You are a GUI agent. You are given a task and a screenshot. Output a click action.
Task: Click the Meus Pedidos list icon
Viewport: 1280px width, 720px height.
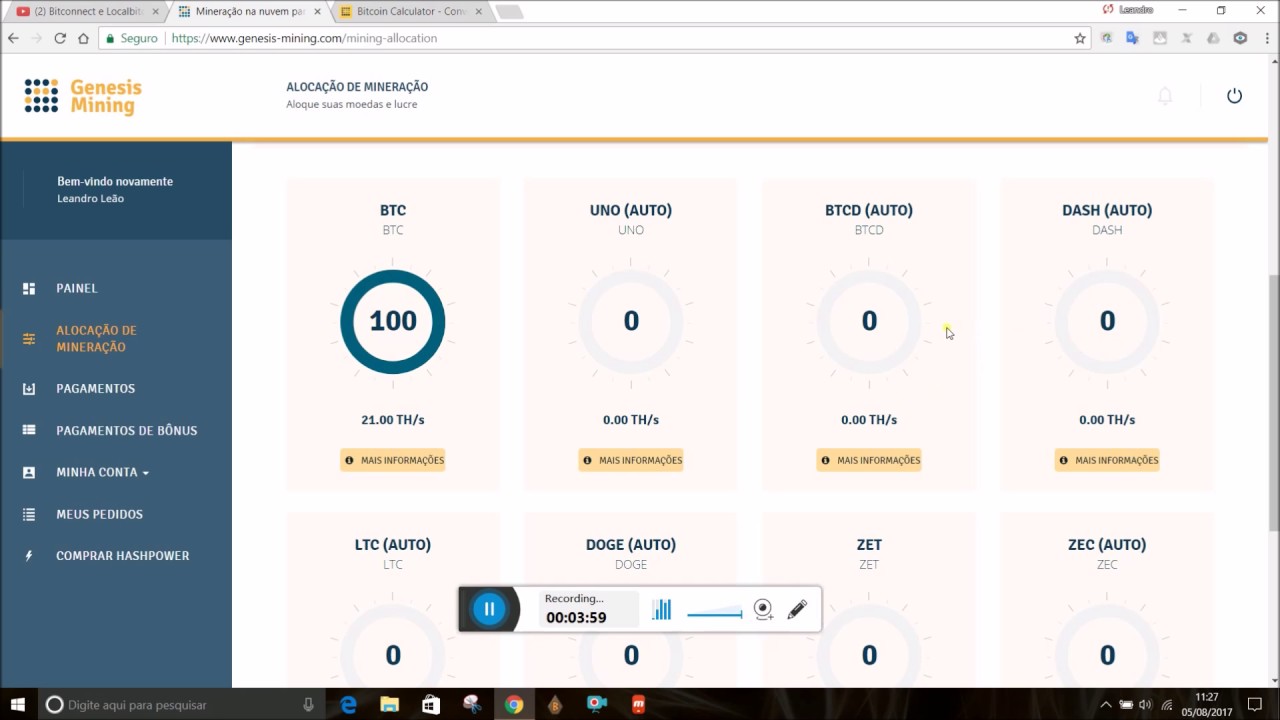click(x=29, y=514)
